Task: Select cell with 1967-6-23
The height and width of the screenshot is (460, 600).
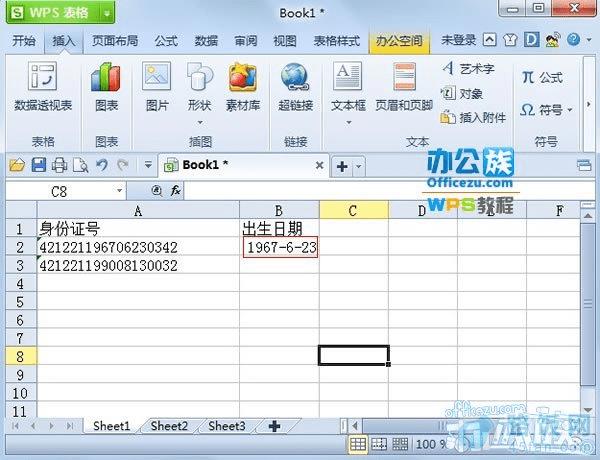Action: point(280,247)
